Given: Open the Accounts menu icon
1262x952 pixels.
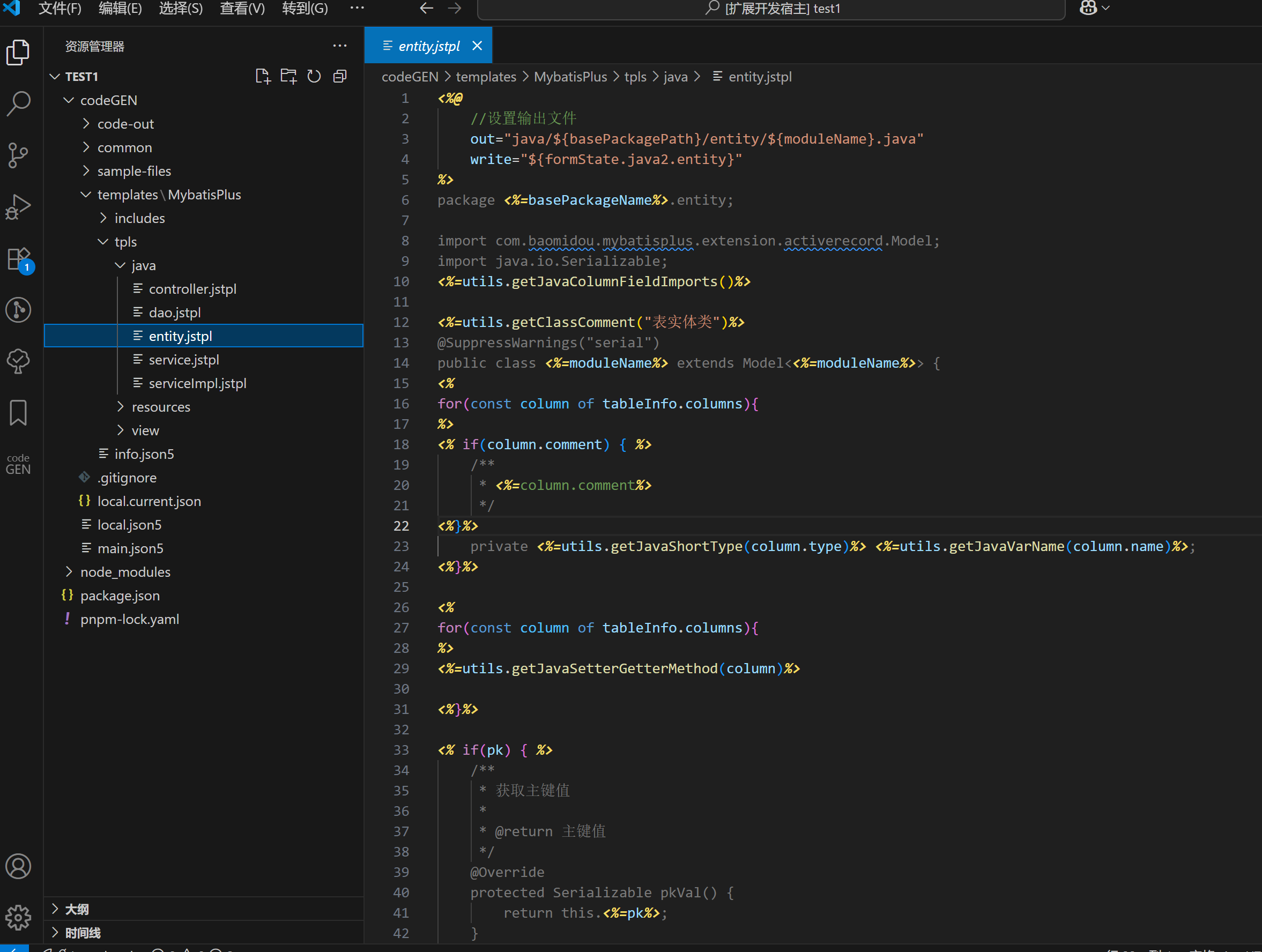Looking at the screenshot, I should point(18,866).
